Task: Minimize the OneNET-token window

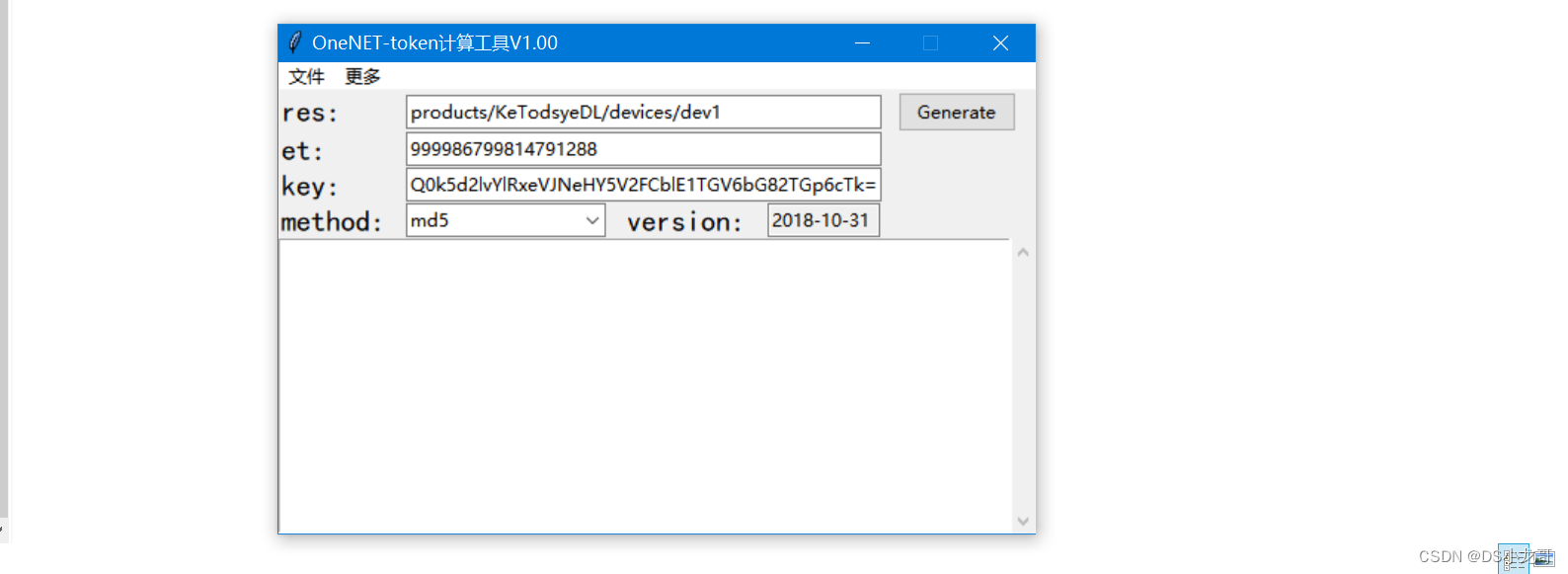Action: pyautogui.click(x=863, y=42)
